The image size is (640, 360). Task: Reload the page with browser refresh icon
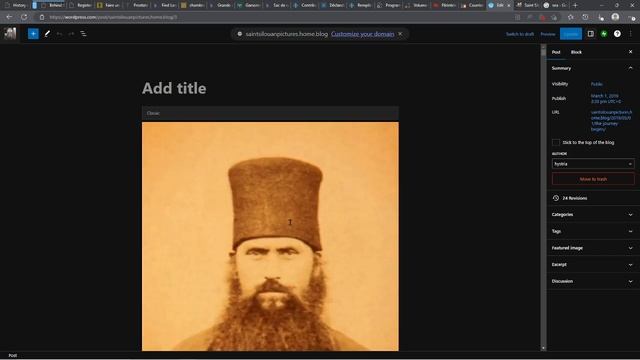tap(24, 17)
